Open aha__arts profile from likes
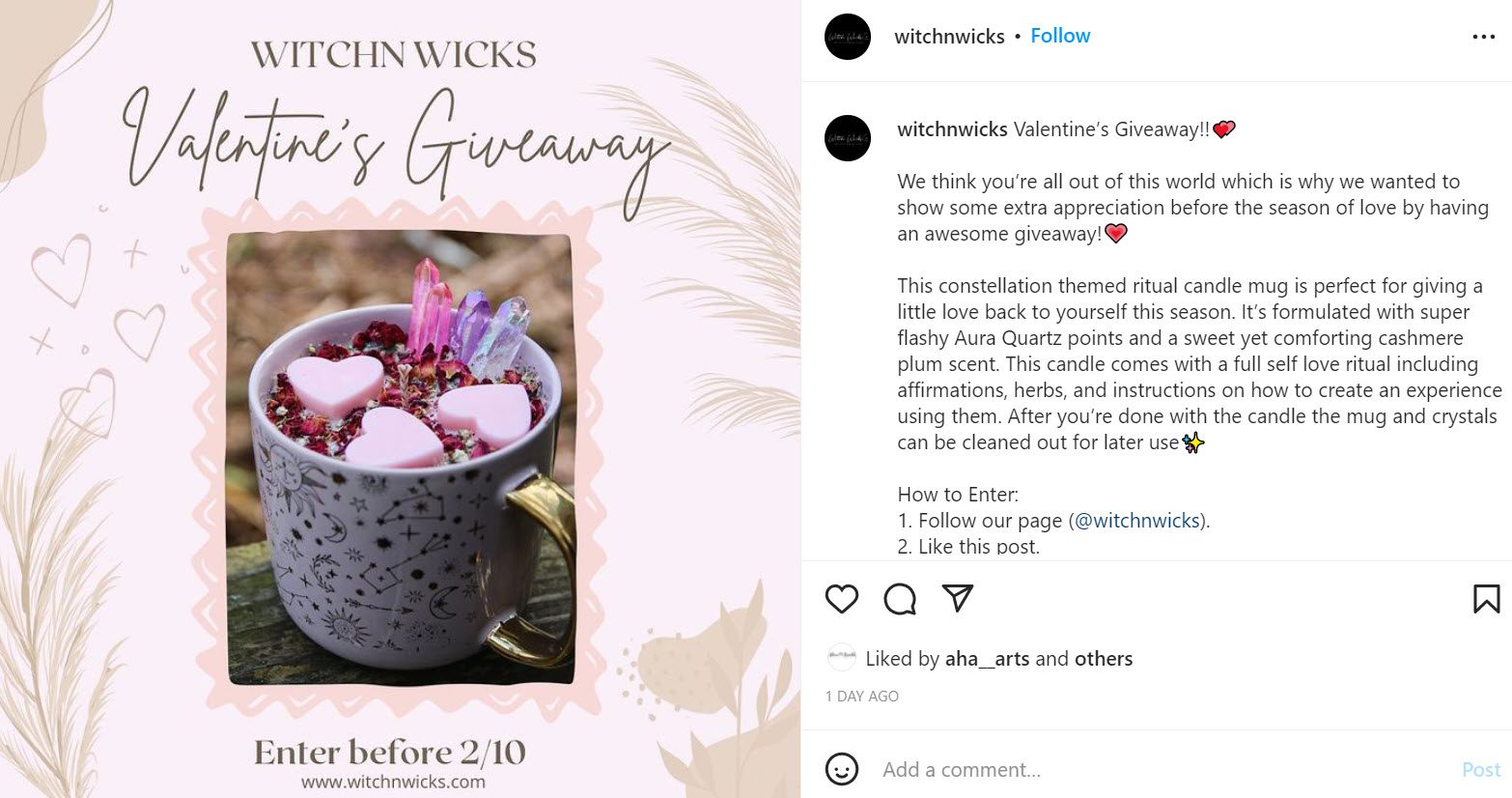This screenshot has height=798, width=1512. click(x=987, y=659)
